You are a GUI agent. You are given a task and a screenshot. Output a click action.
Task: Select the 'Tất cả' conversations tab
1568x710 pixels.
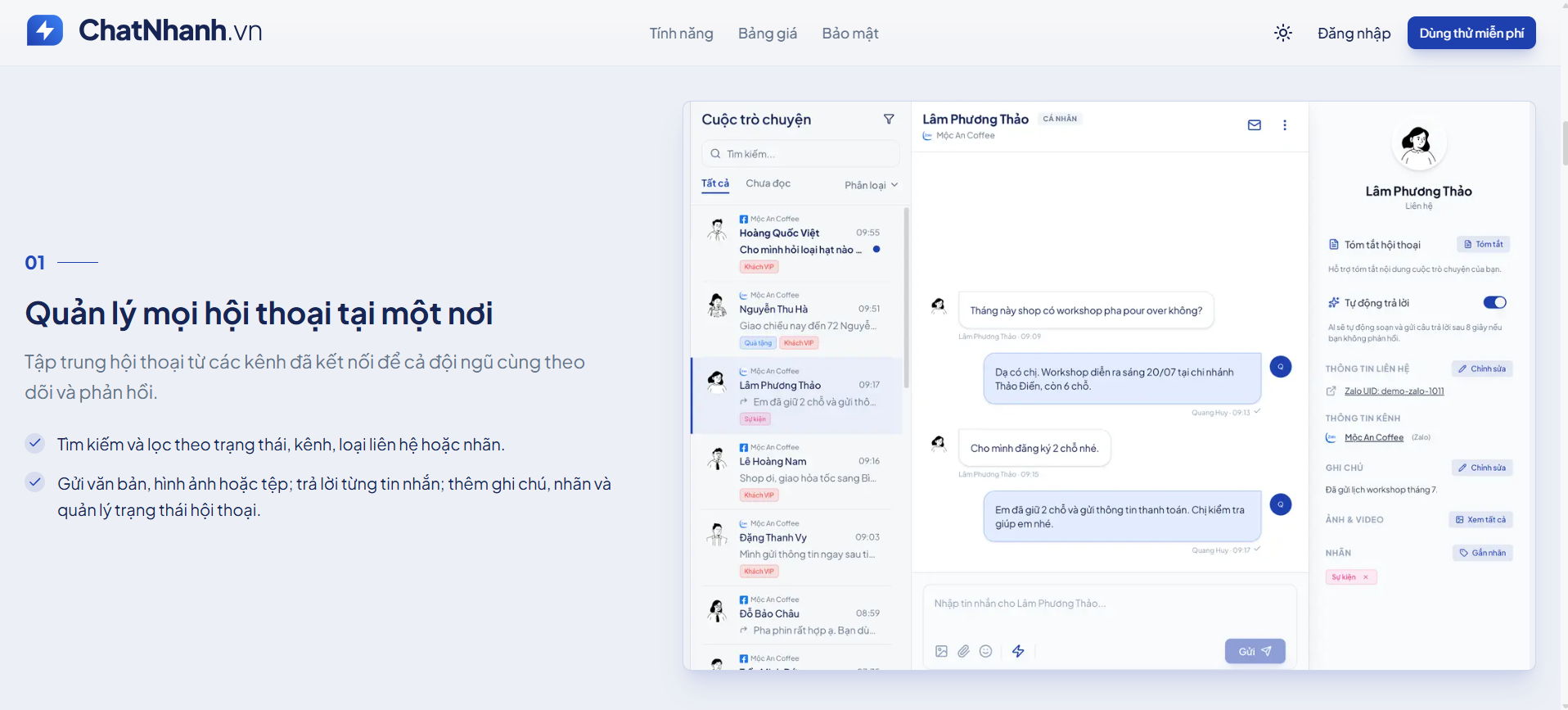[715, 183]
